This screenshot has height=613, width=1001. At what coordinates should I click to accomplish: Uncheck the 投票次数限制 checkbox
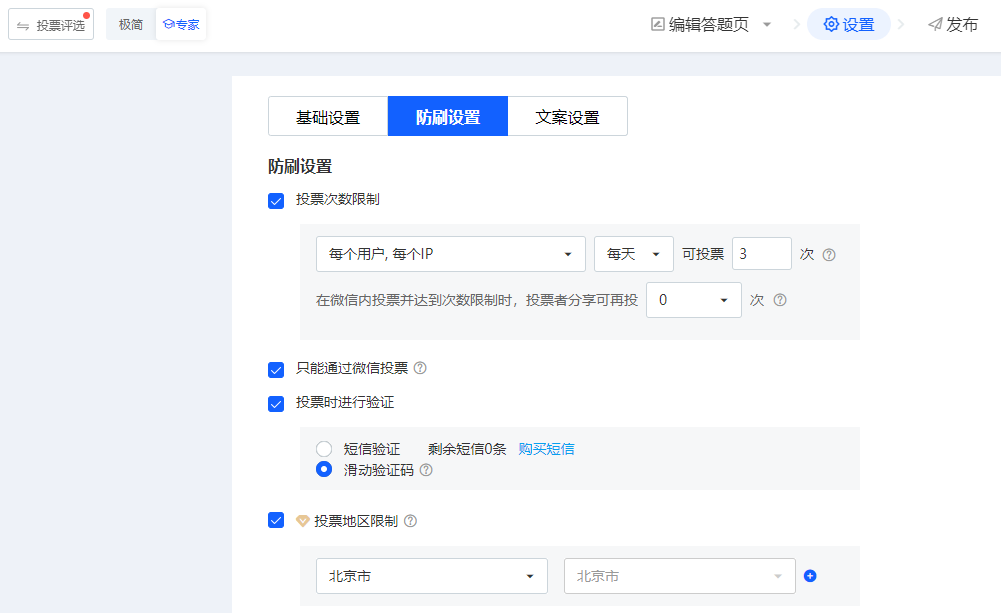click(277, 201)
